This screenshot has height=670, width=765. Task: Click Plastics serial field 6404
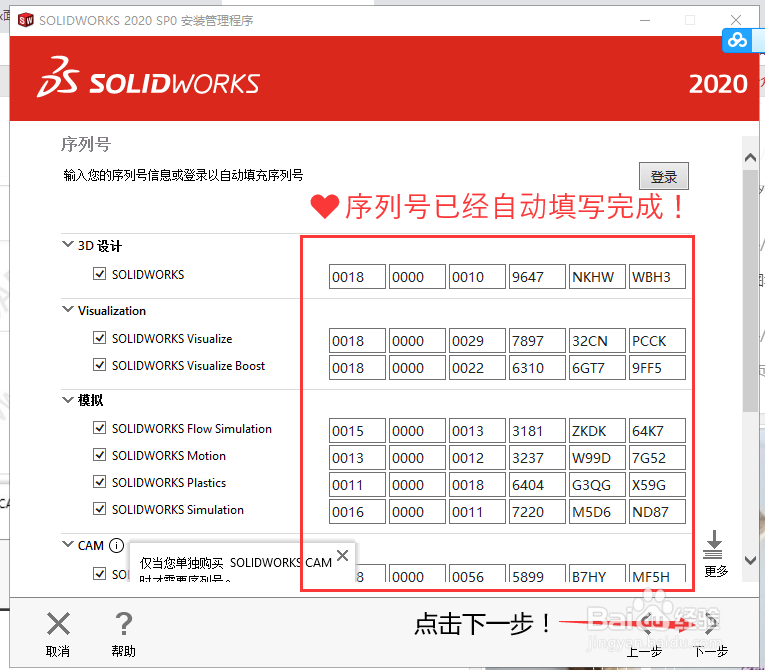click(x=537, y=485)
